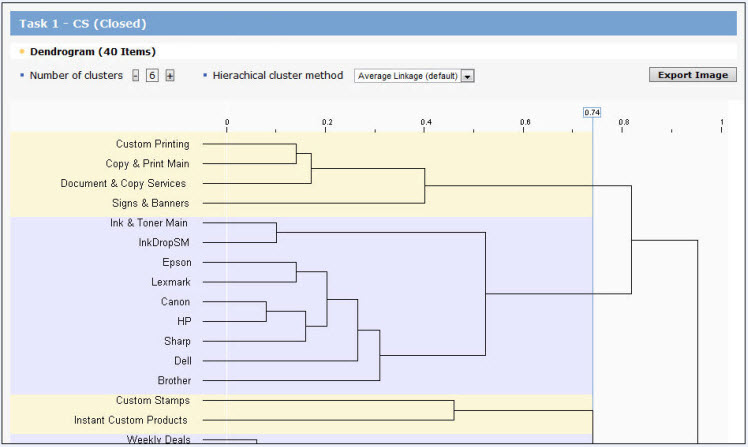Click the Task 1 - CS (Closed) header

point(374,23)
